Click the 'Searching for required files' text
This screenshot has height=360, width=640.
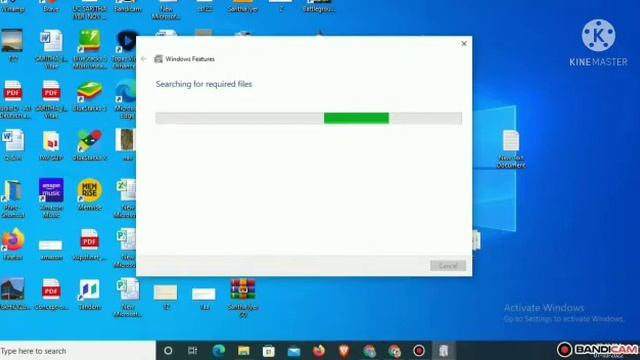204,84
